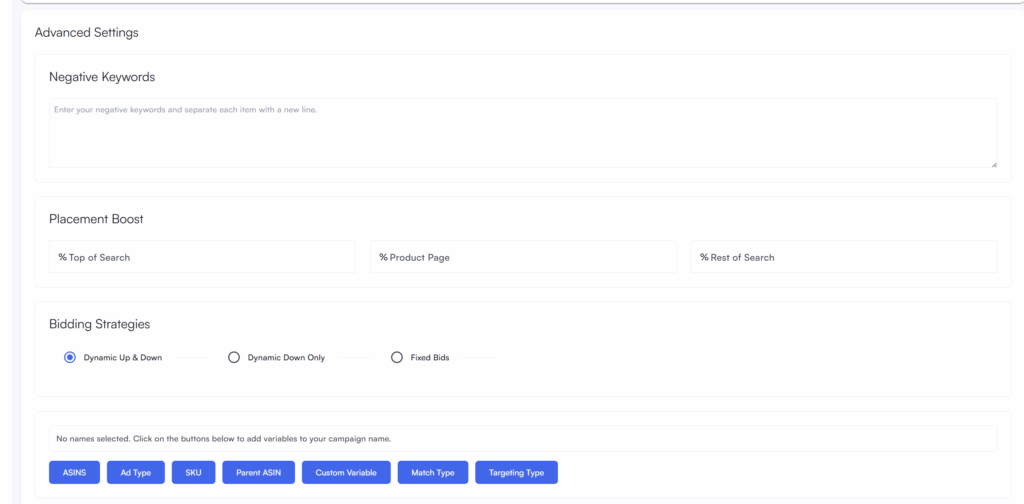Click the Negative Keywords section title
The image size is (1024, 504).
[102, 77]
